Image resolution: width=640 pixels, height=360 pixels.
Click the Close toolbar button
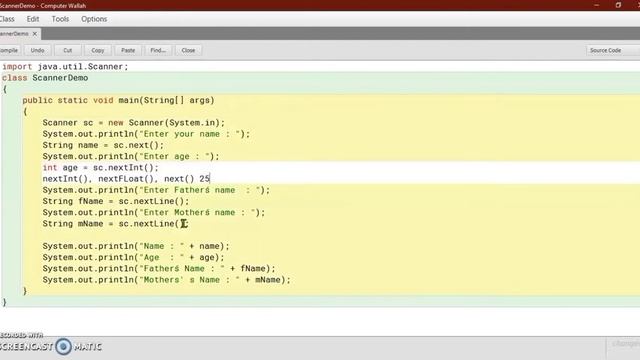(x=188, y=50)
